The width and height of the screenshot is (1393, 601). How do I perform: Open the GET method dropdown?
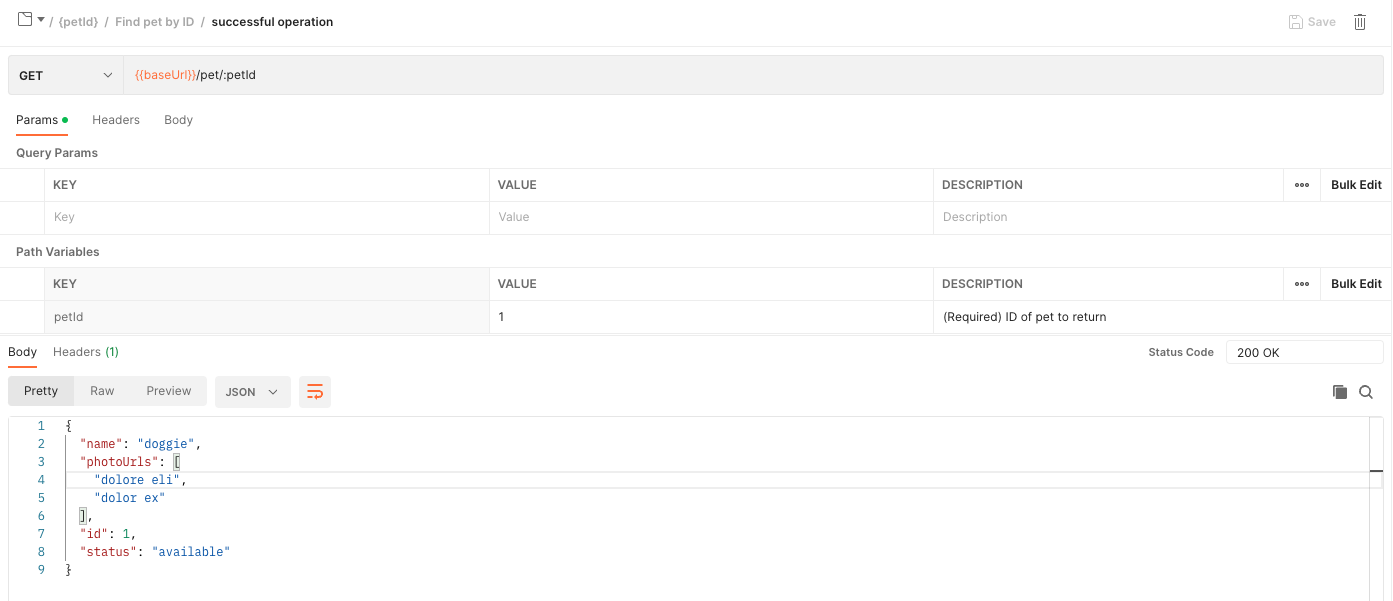point(66,75)
